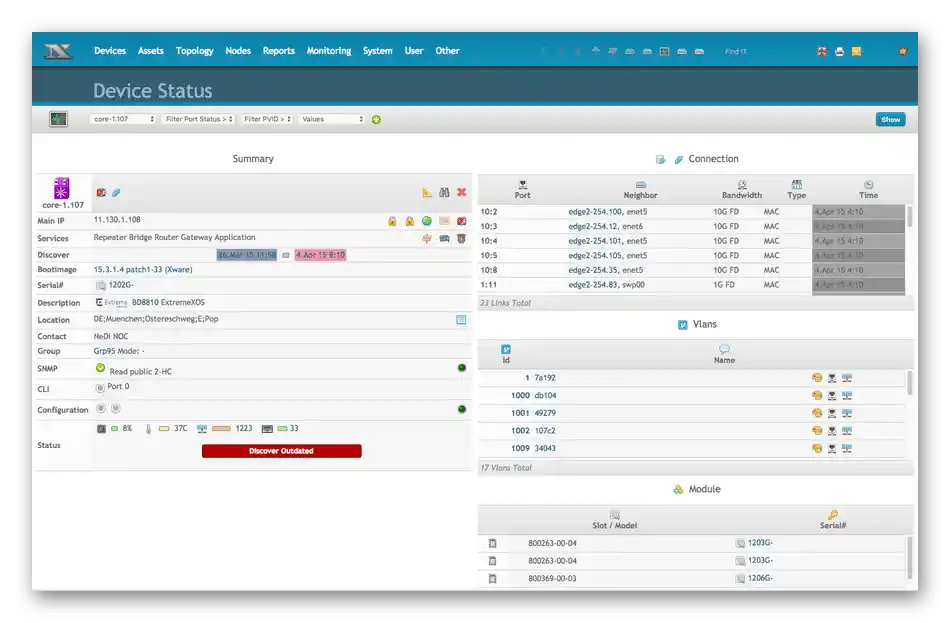The width and height of the screenshot is (950, 623).
Task: Click the monitor graph icon in filter bar
Action: pyautogui.click(x=58, y=119)
